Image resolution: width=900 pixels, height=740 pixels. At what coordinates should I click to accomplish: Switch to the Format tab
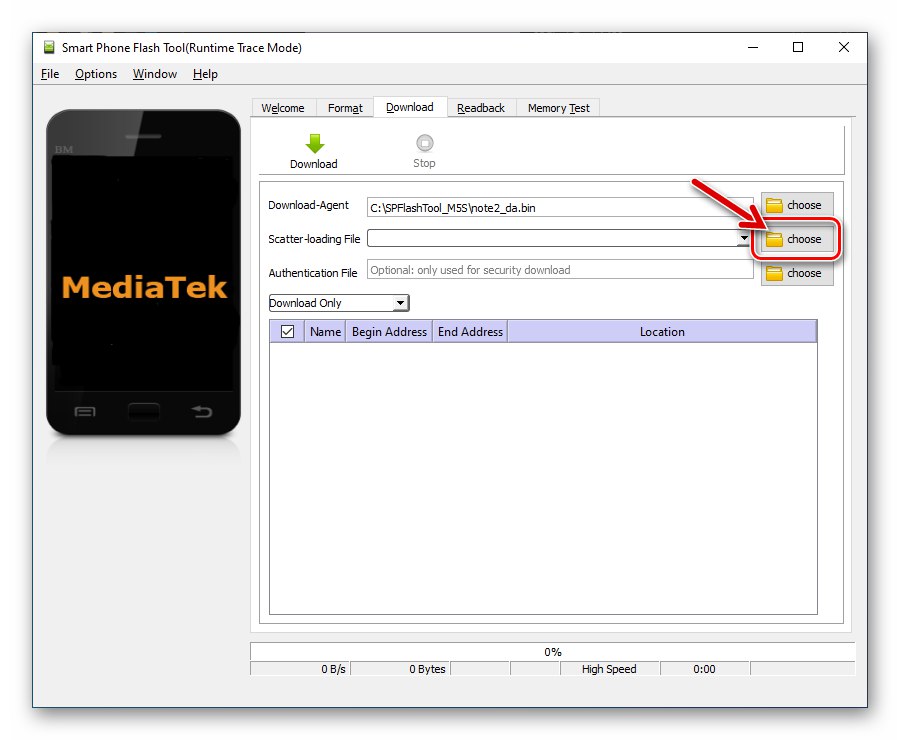(345, 108)
